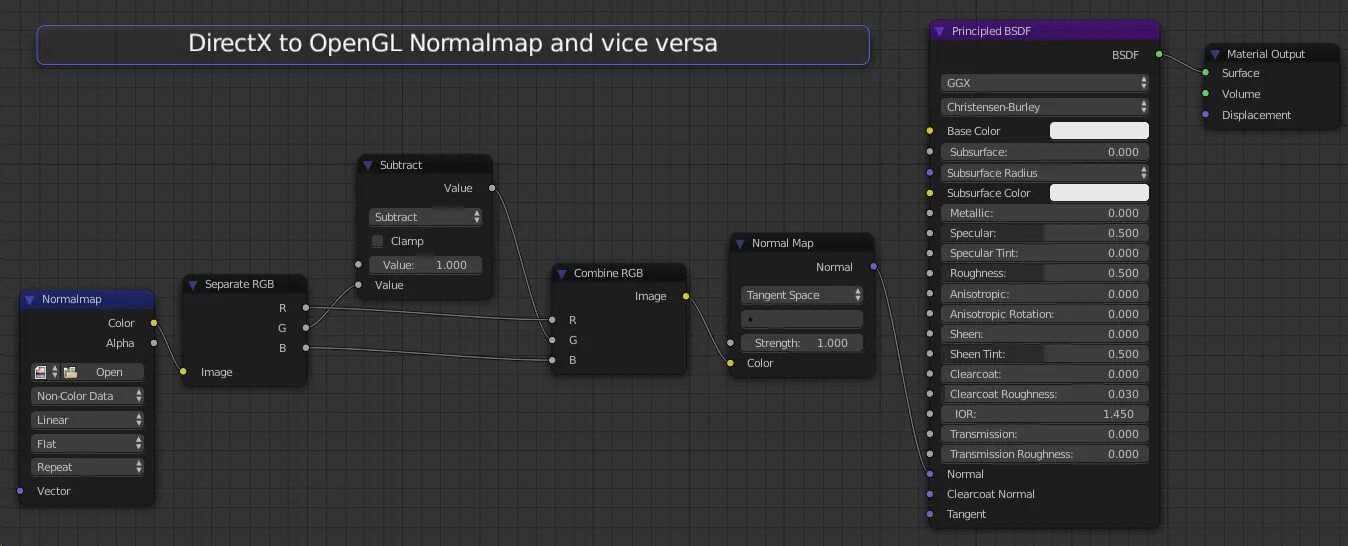This screenshot has width=1348, height=546.
Task: Click Subtract node Value output socket
Action: coord(492,188)
